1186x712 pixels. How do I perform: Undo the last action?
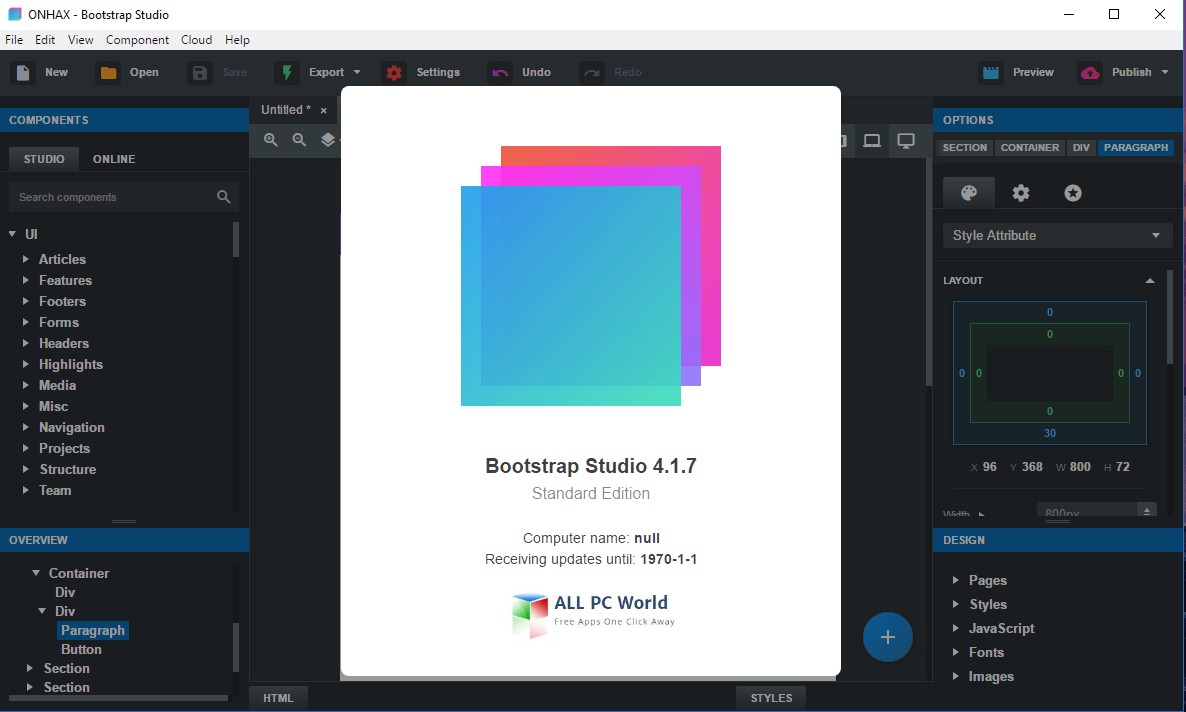[520, 73]
